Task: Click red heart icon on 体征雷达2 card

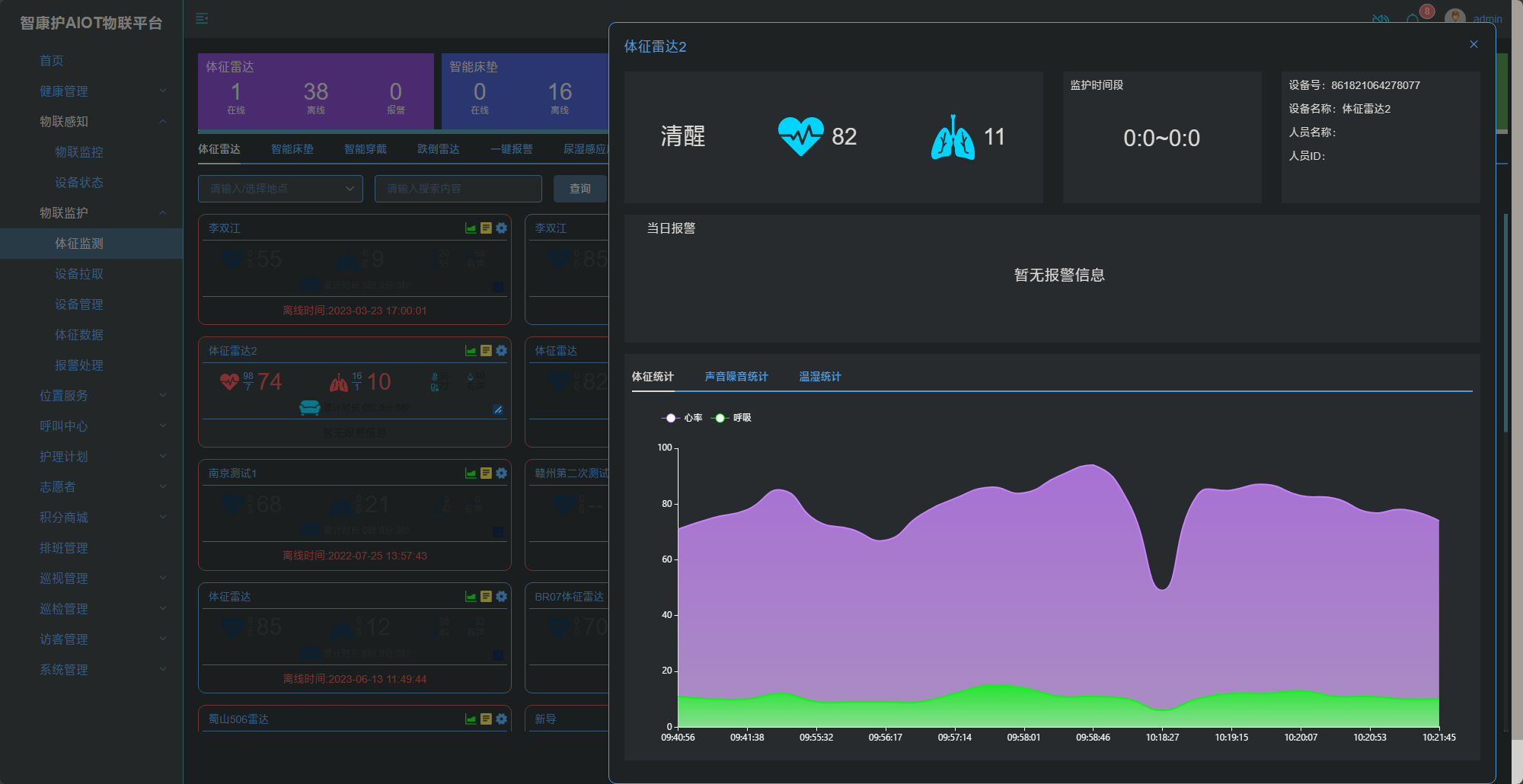Action: pyautogui.click(x=230, y=381)
